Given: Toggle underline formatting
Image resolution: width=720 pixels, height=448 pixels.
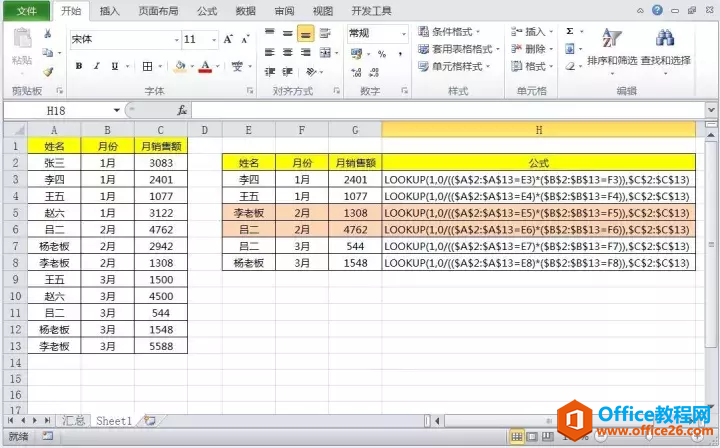Looking at the screenshot, I should (x=115, y=66).
